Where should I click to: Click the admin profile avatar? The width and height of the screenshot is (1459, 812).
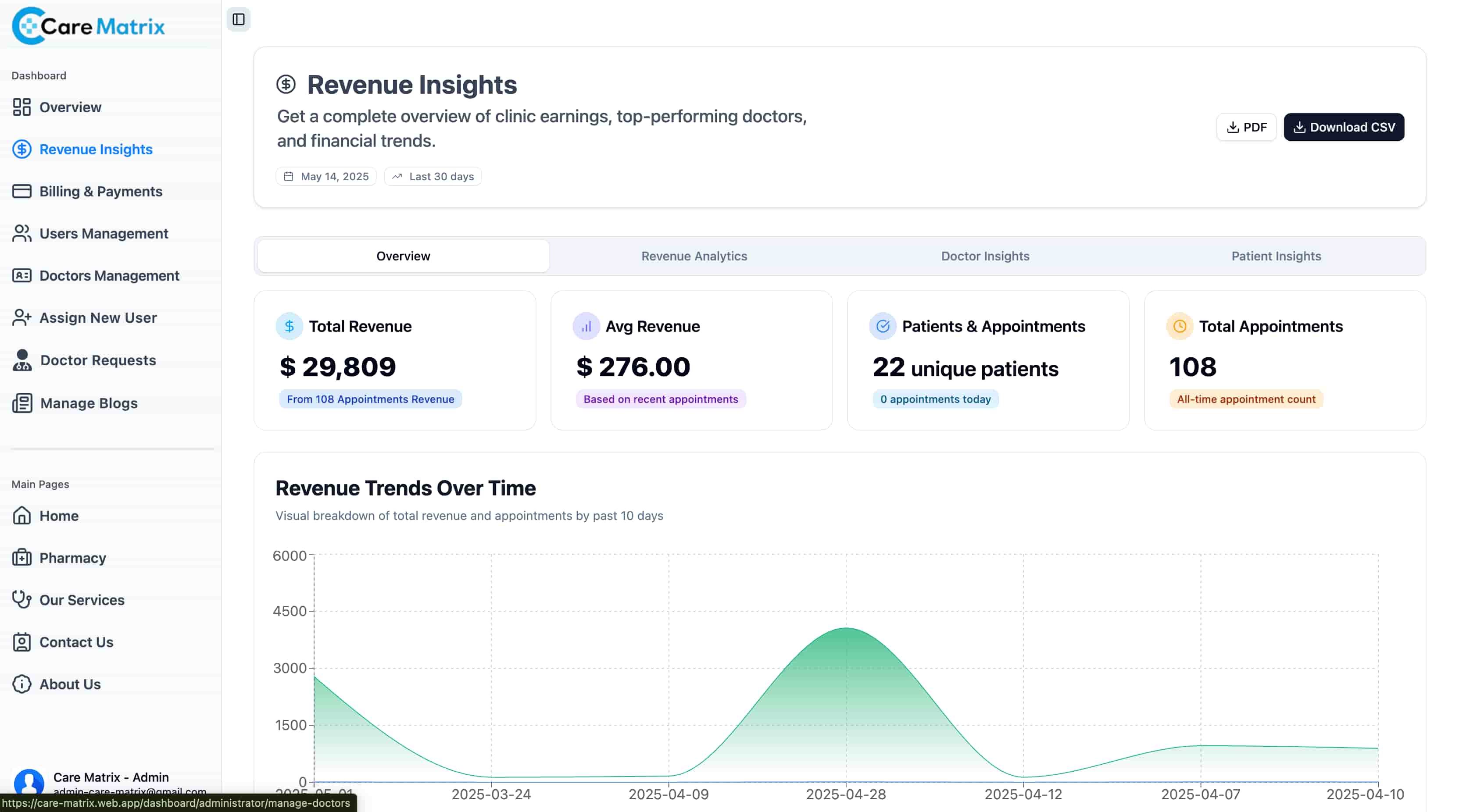pyautogui.click(x=29, y=783)
